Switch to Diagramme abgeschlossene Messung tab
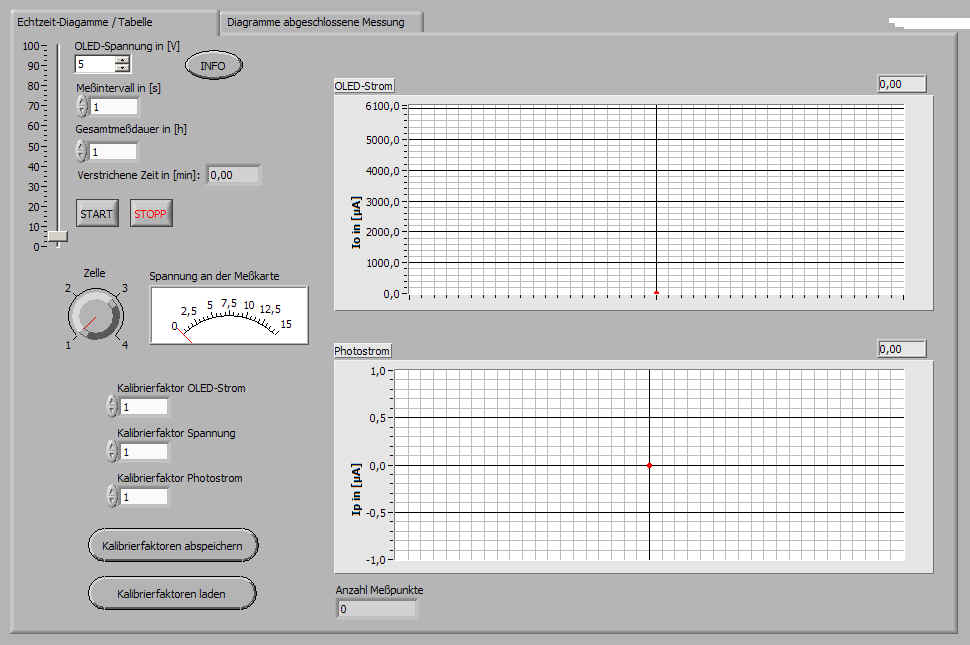970x645 pixels. [316, 21]
